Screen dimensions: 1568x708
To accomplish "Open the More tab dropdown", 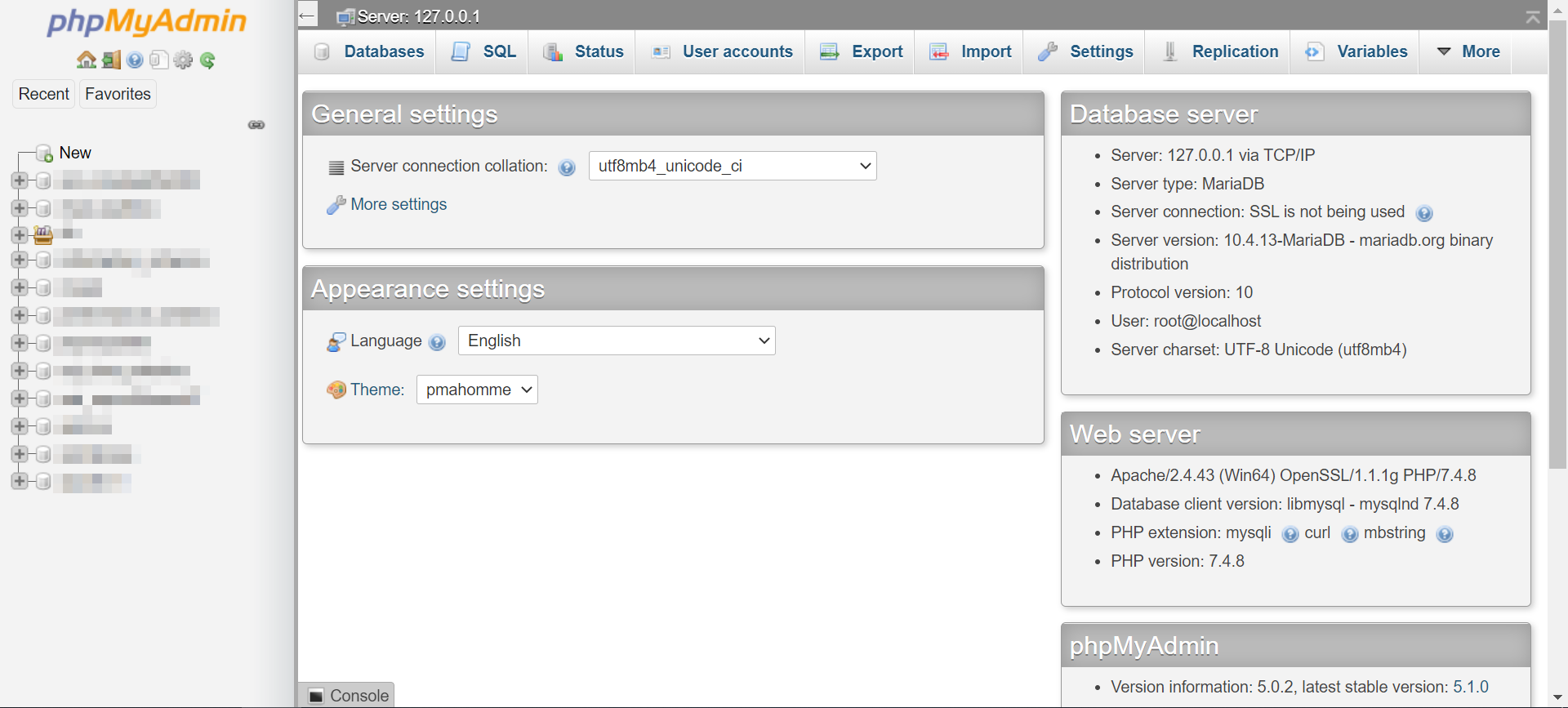I will 1468,51.
